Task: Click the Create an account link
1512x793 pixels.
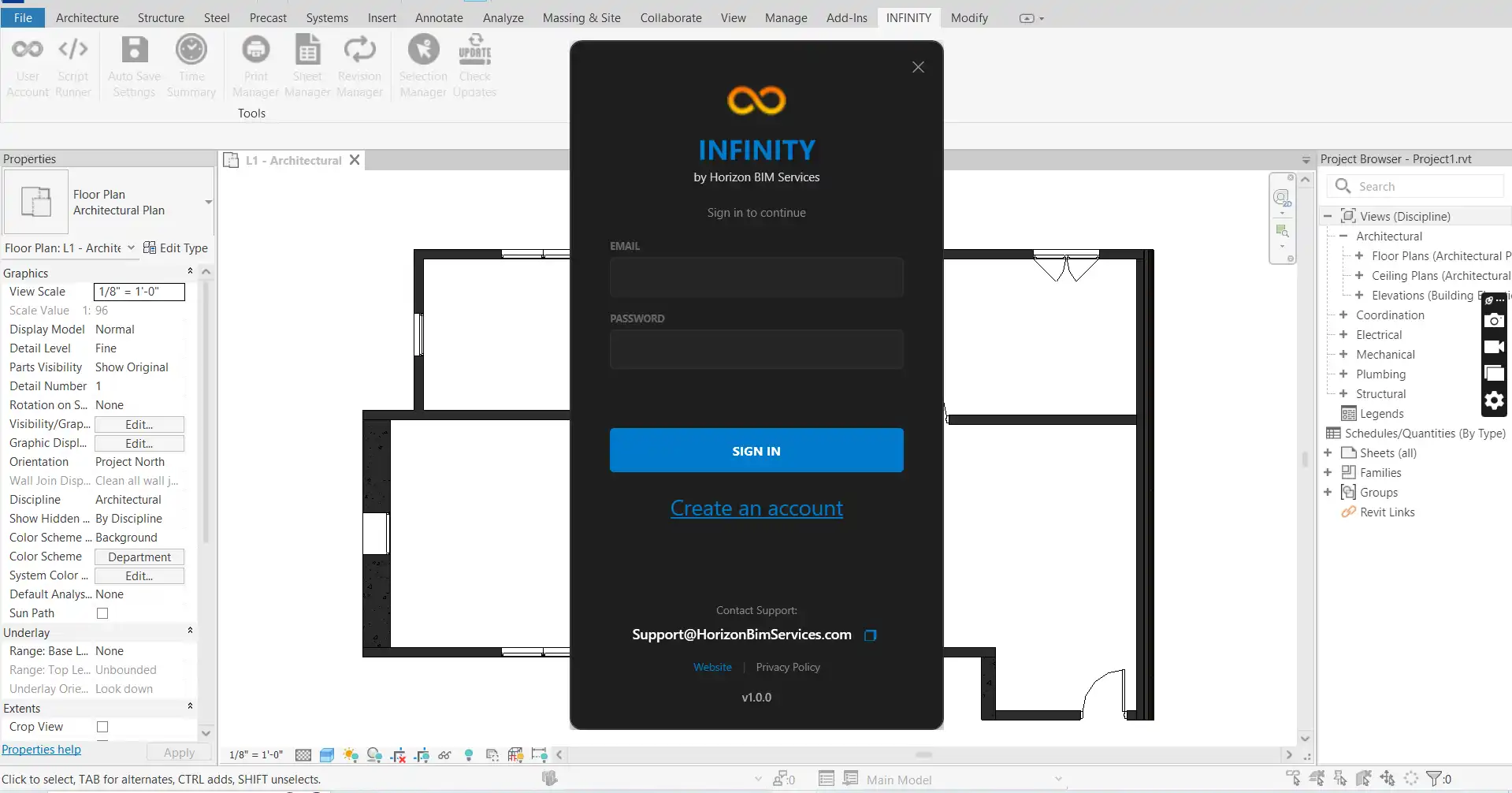Action: pyautogui.click(x=756, y=508)
